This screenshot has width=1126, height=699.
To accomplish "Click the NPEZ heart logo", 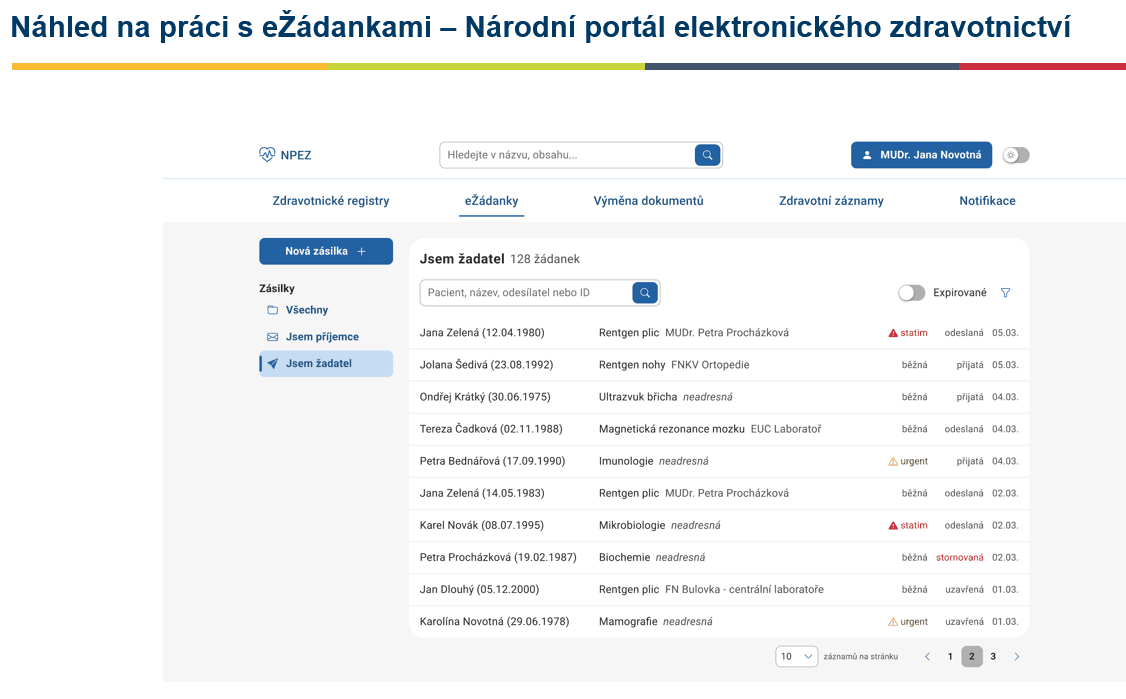I will 267,155.
